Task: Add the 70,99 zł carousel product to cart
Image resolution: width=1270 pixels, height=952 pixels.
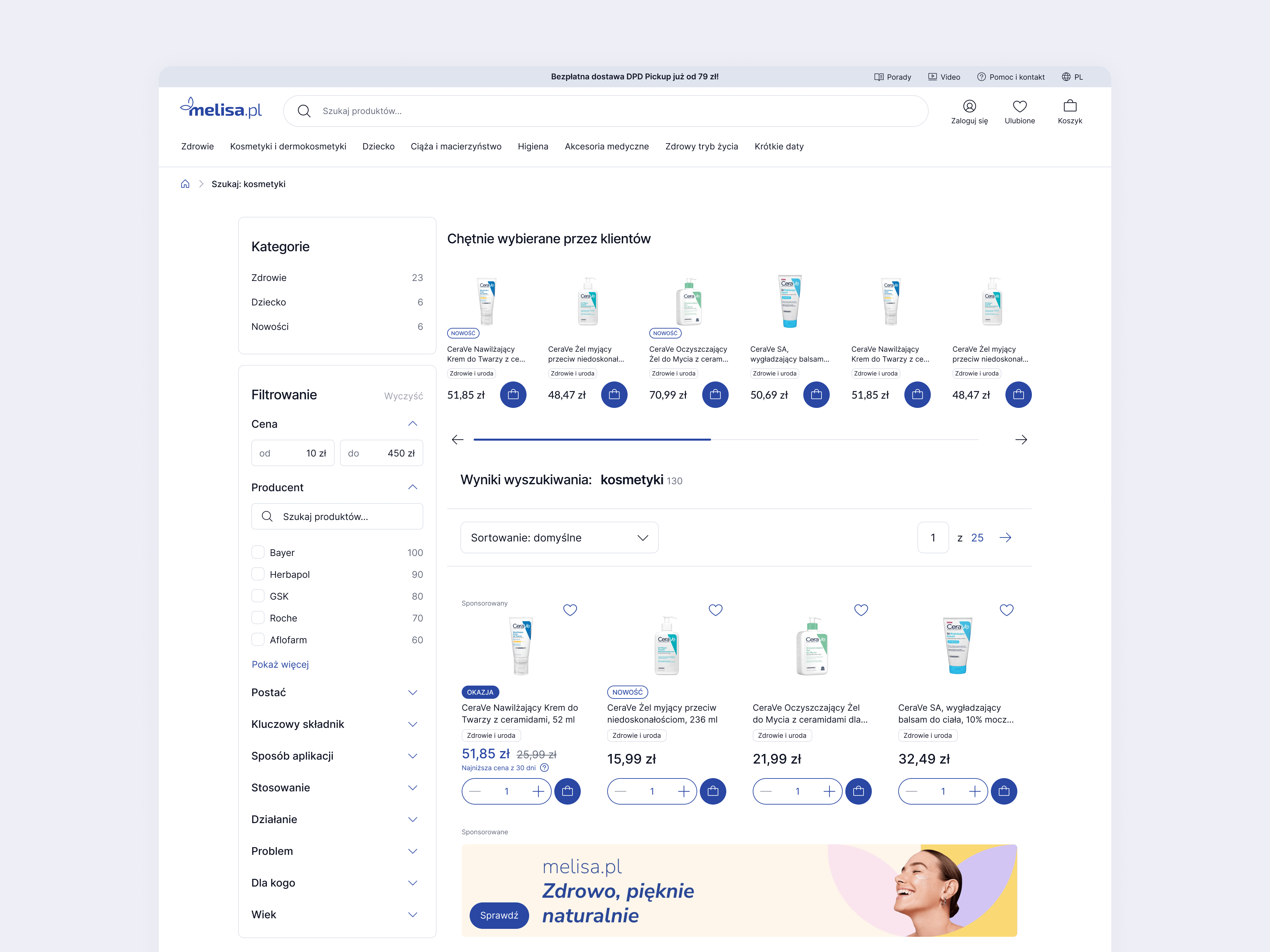Action: click(x=715, y=395)
